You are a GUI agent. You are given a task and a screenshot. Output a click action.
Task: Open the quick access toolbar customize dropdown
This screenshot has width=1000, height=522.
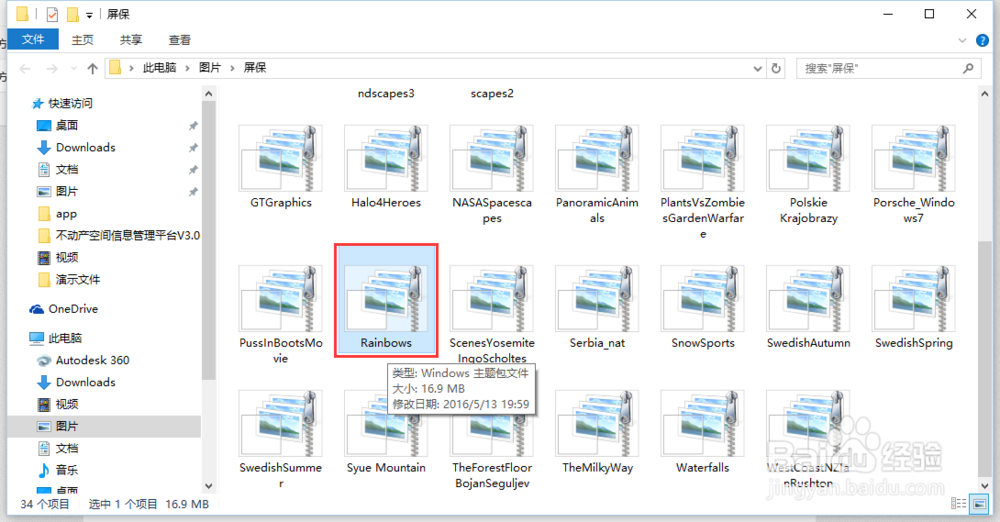[89, 15]
